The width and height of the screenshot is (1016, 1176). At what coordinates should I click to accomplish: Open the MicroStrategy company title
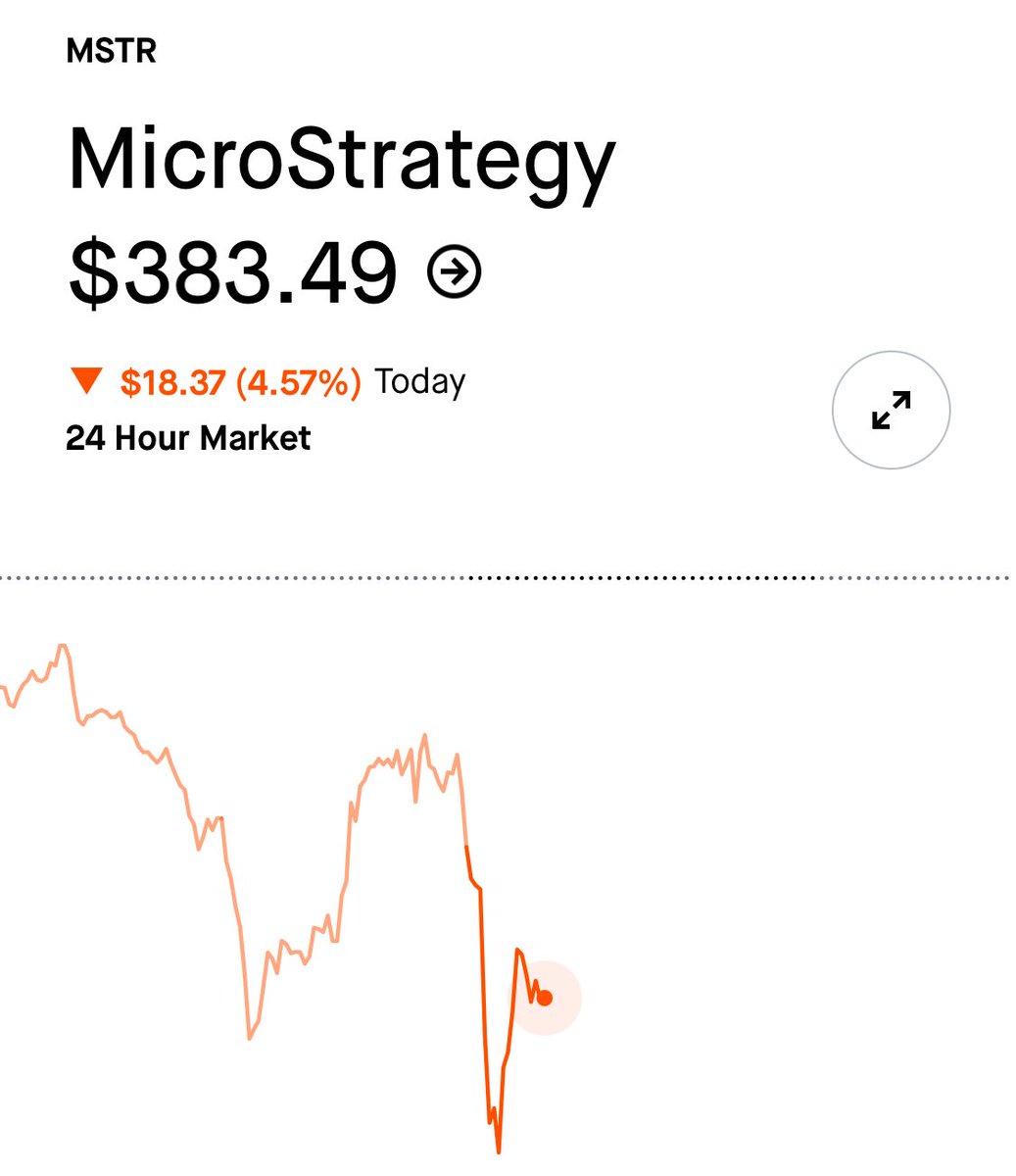[341, 163]
